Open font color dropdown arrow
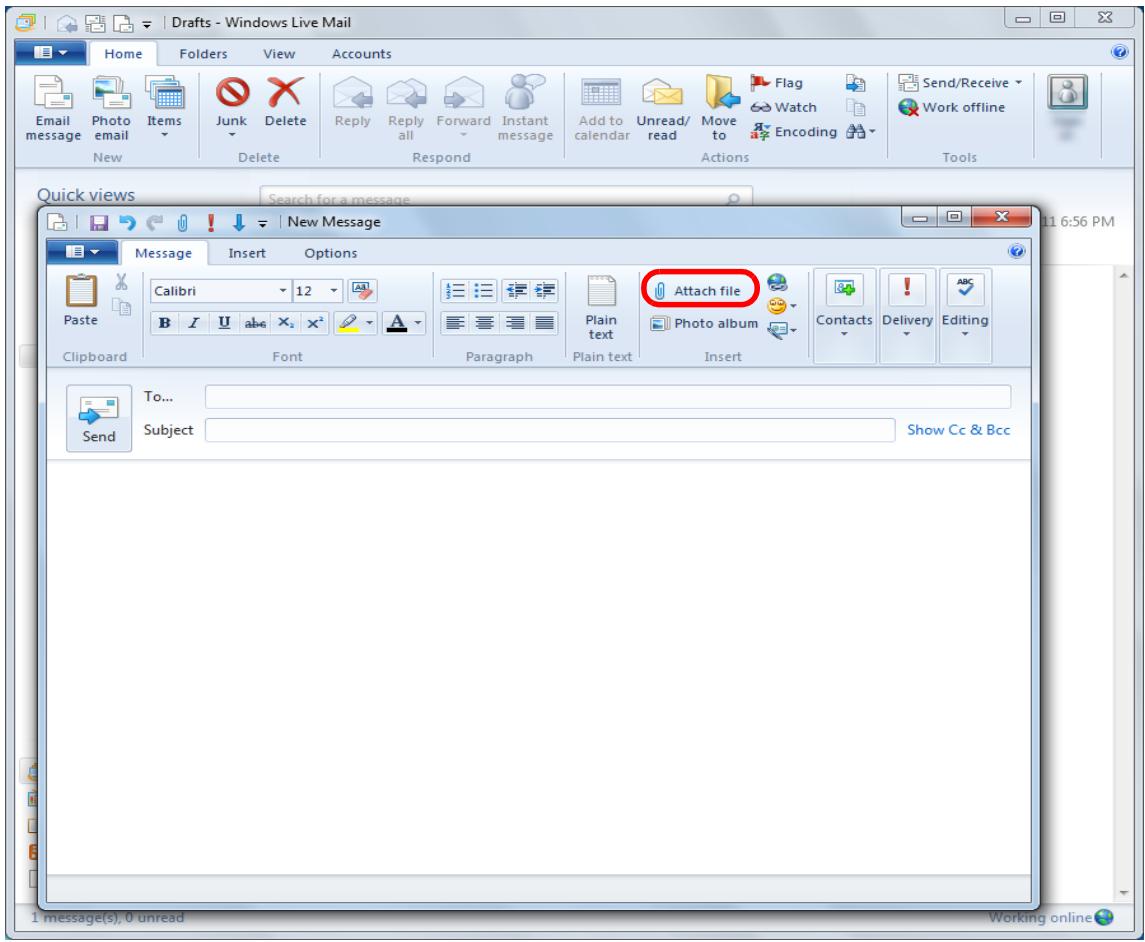Image resolution: width=1145 pixels, height=942 pixels. tap(418, 323)
